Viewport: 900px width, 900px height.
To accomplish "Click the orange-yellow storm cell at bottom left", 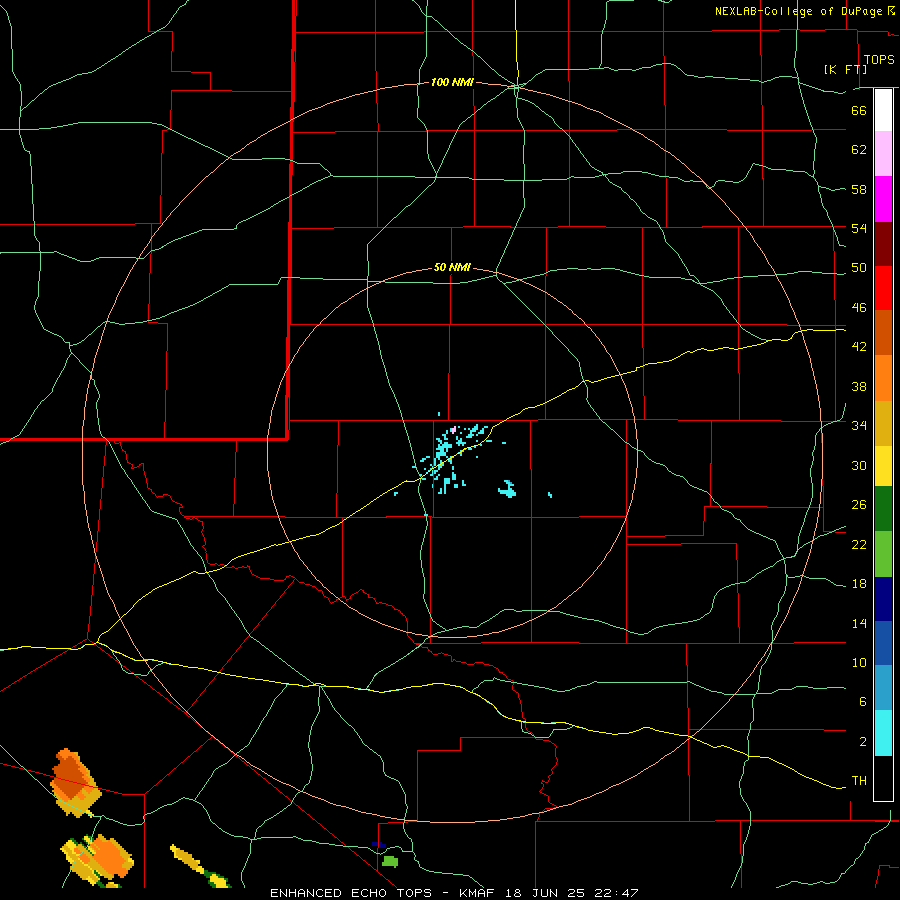I will point(98,859).
